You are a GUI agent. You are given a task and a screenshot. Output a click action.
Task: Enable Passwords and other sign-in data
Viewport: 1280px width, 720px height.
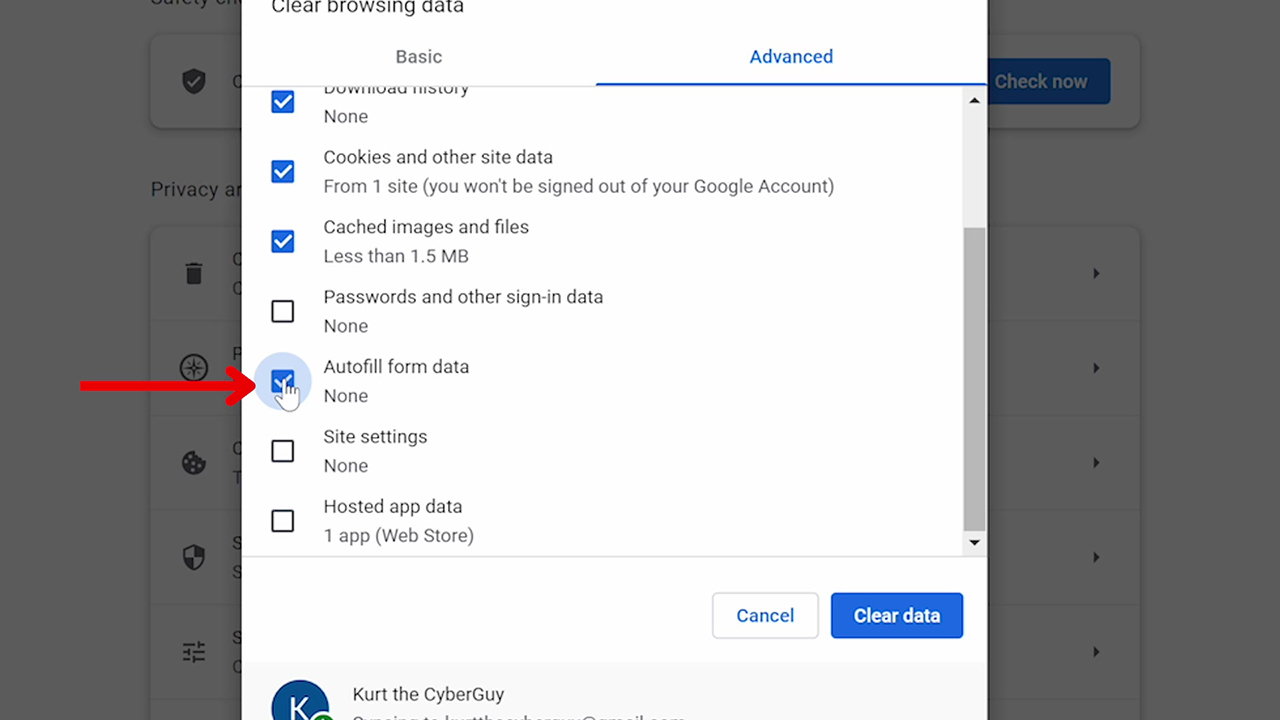click(x=282, y=311)
